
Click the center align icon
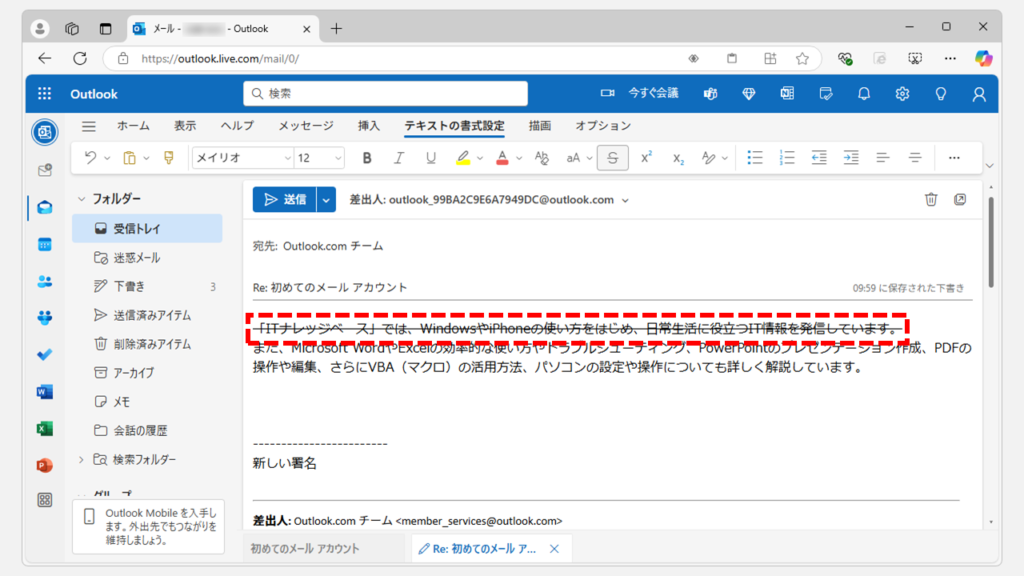(x=915, y=157)
